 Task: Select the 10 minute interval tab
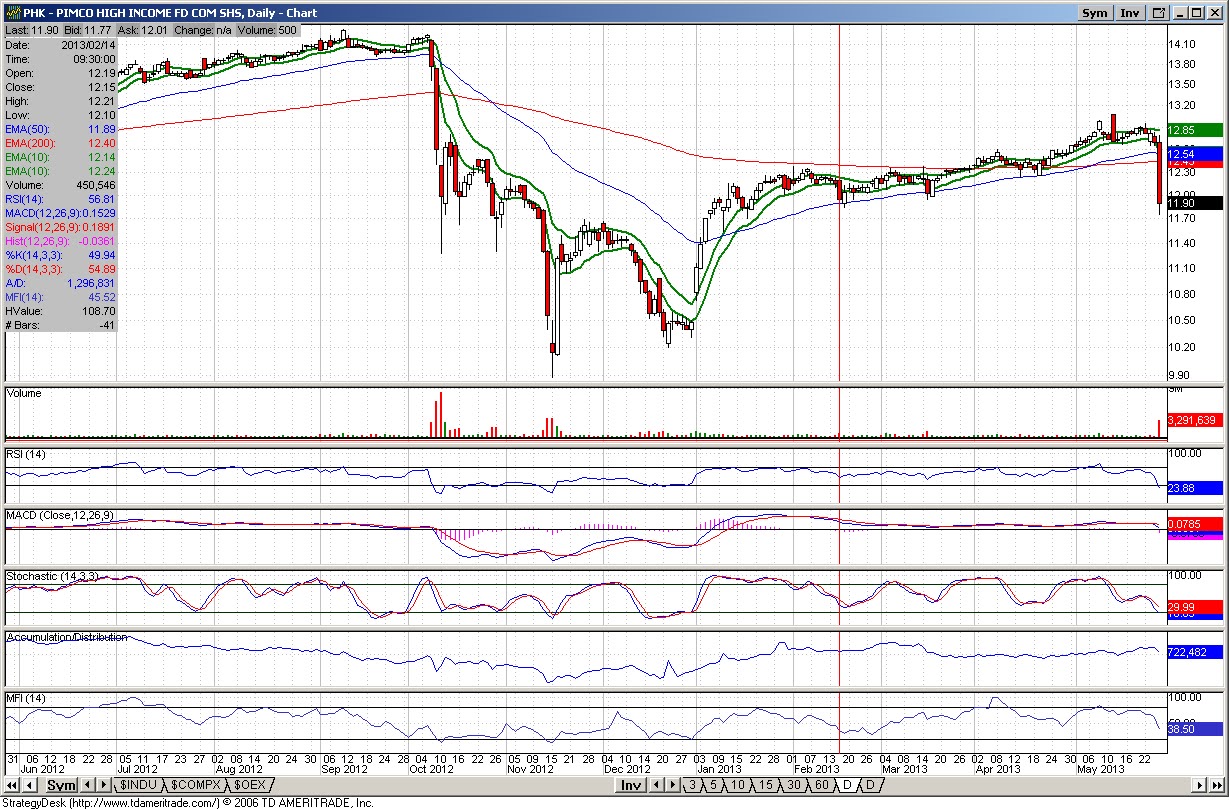738,785
